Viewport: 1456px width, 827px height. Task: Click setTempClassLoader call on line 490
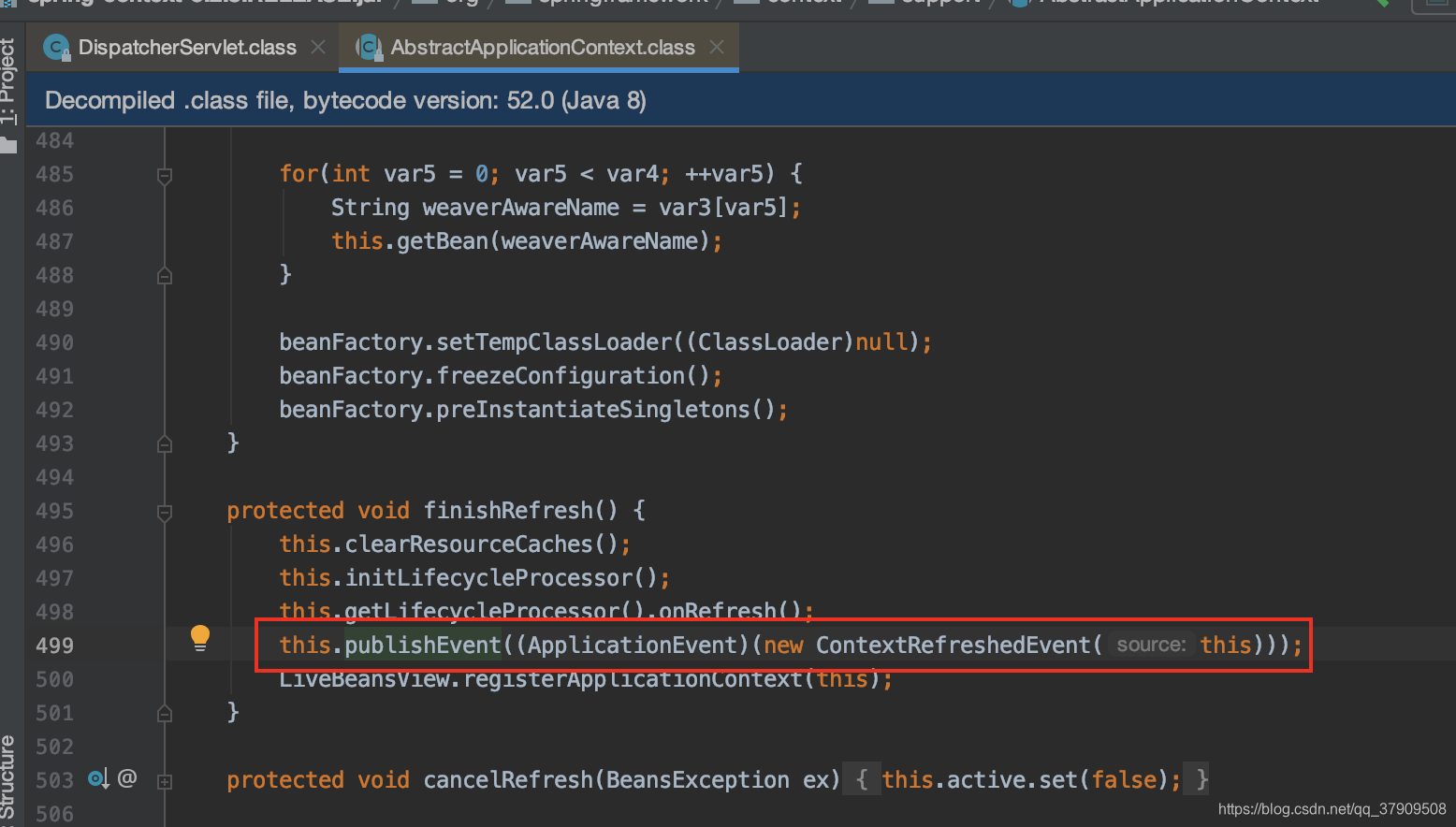(x=554, y=341)
